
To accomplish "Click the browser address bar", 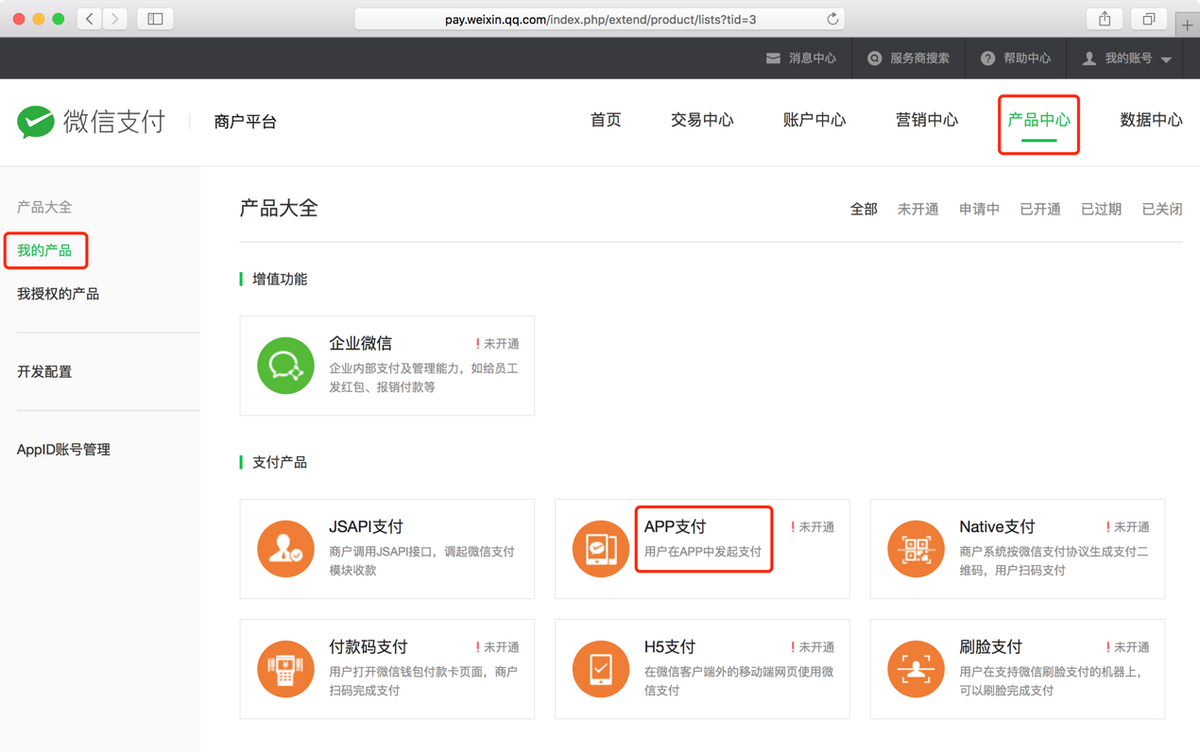I will 600,17.
